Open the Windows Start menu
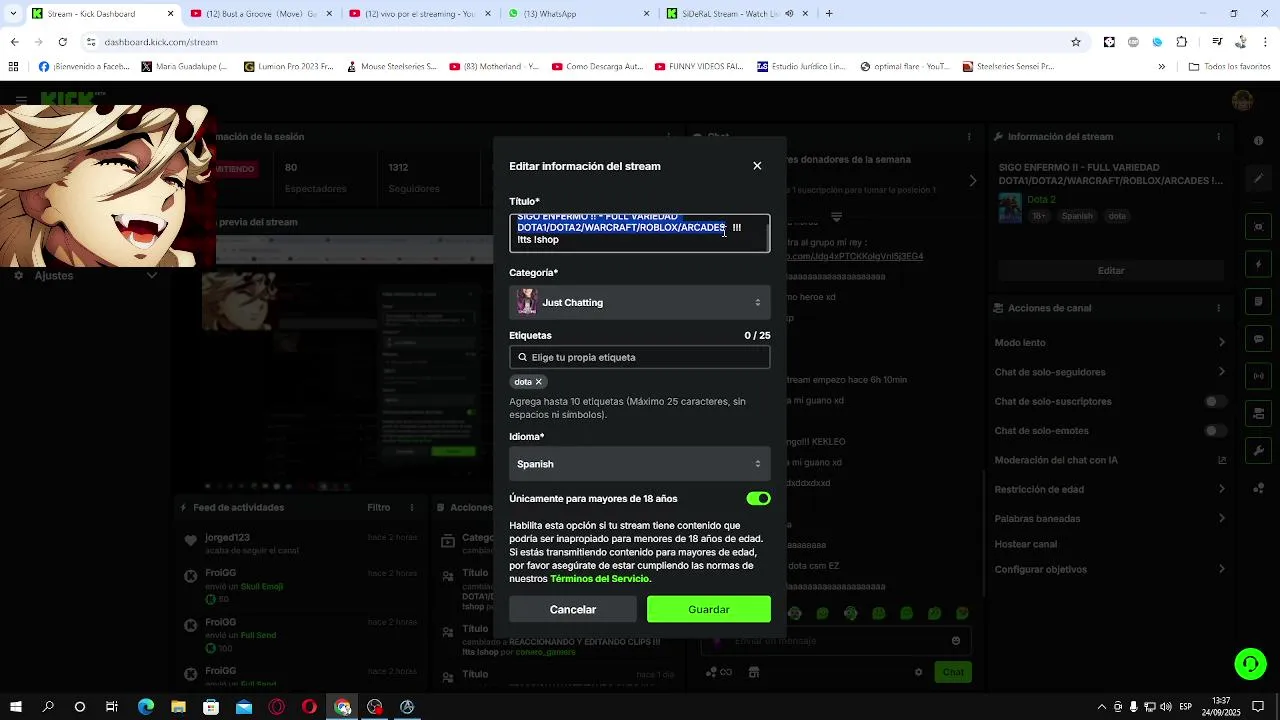Screen dimensions: 1280x720 (x=16, y=707)
